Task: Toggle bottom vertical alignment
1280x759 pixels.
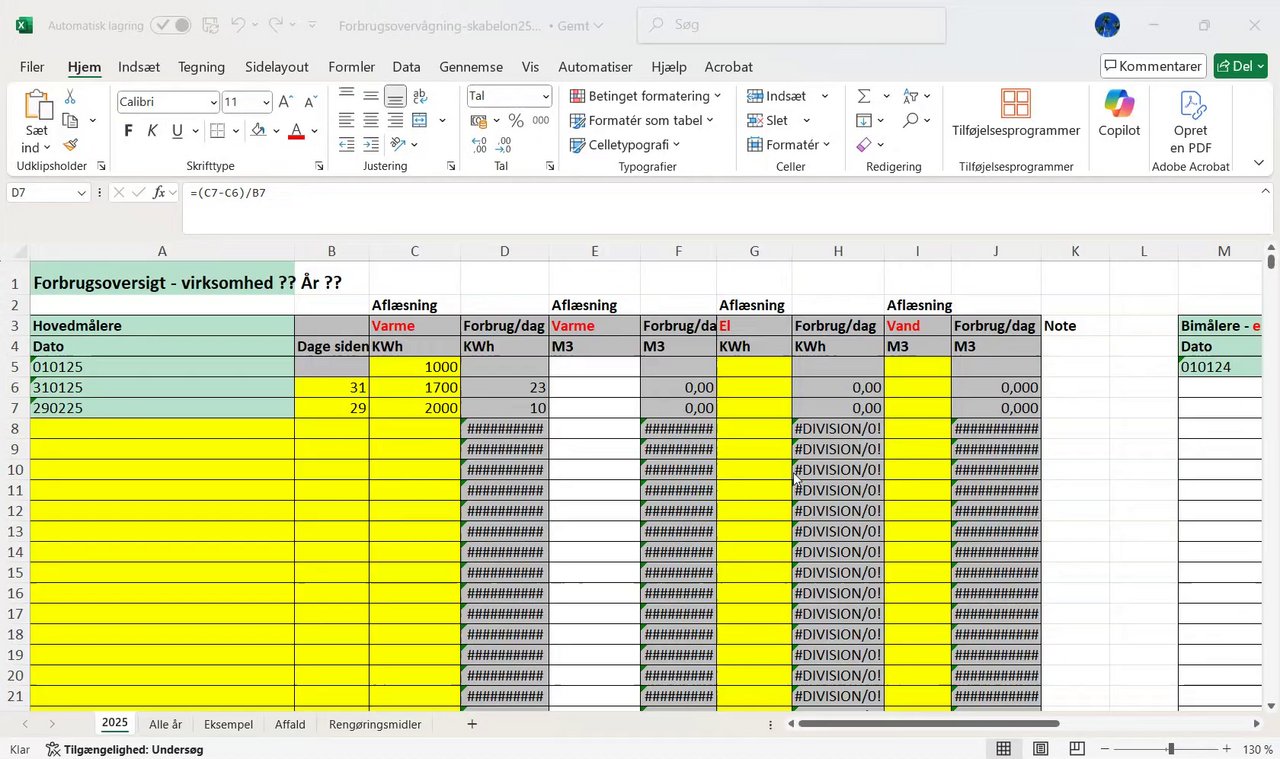Action: click(395, 96)
